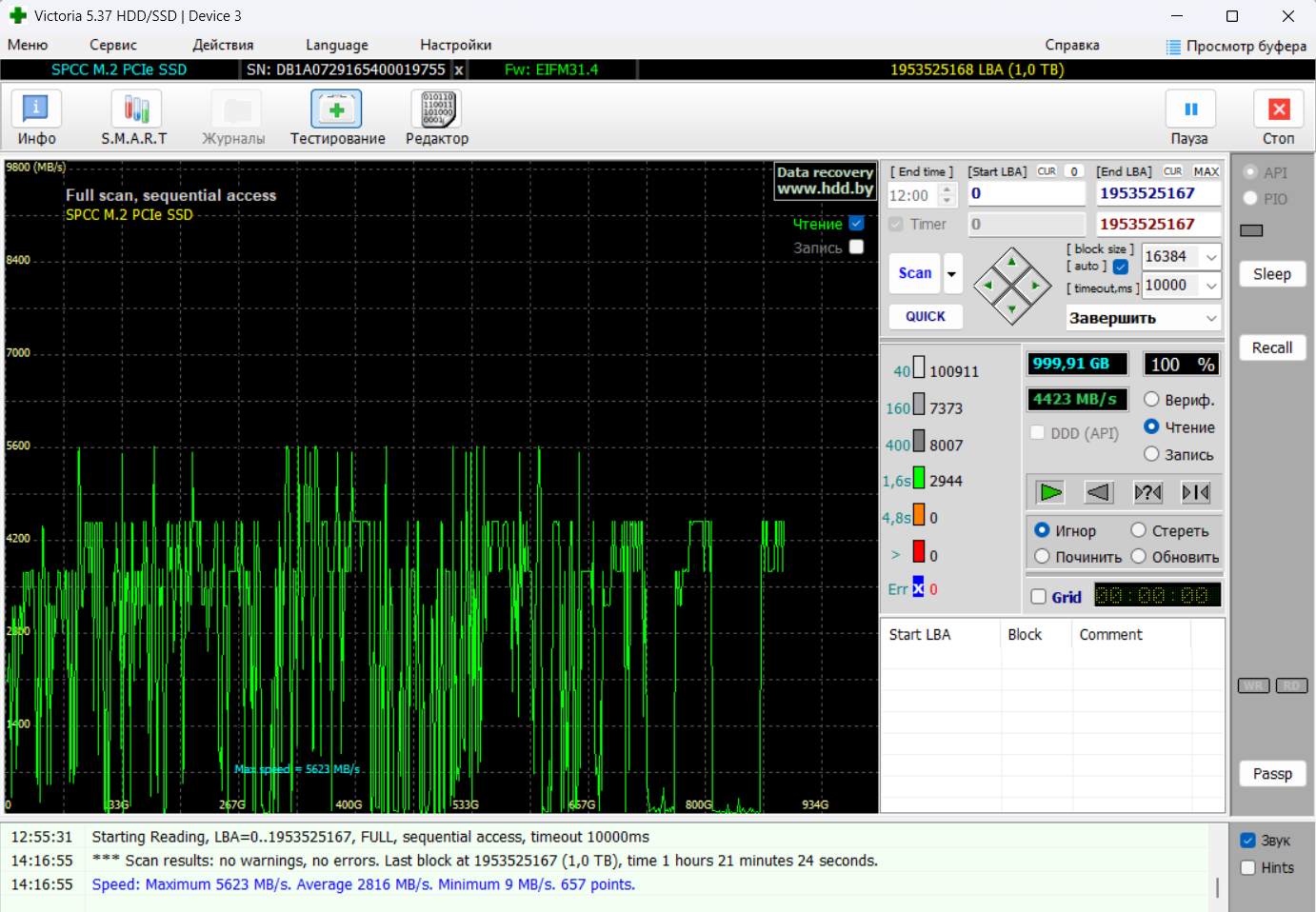This screenshot has height=912, width=1316.
Task: Toggle the Звук sound checkbox
Action: pos(1248,841)
